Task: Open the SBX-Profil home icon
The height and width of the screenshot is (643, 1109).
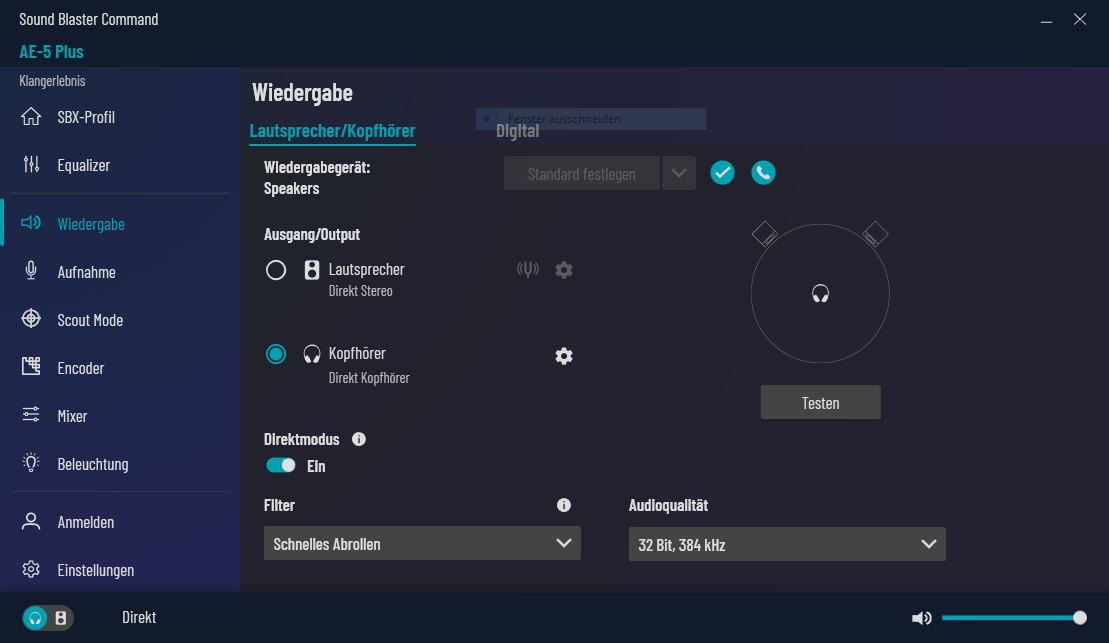Action: coord(31,116)
